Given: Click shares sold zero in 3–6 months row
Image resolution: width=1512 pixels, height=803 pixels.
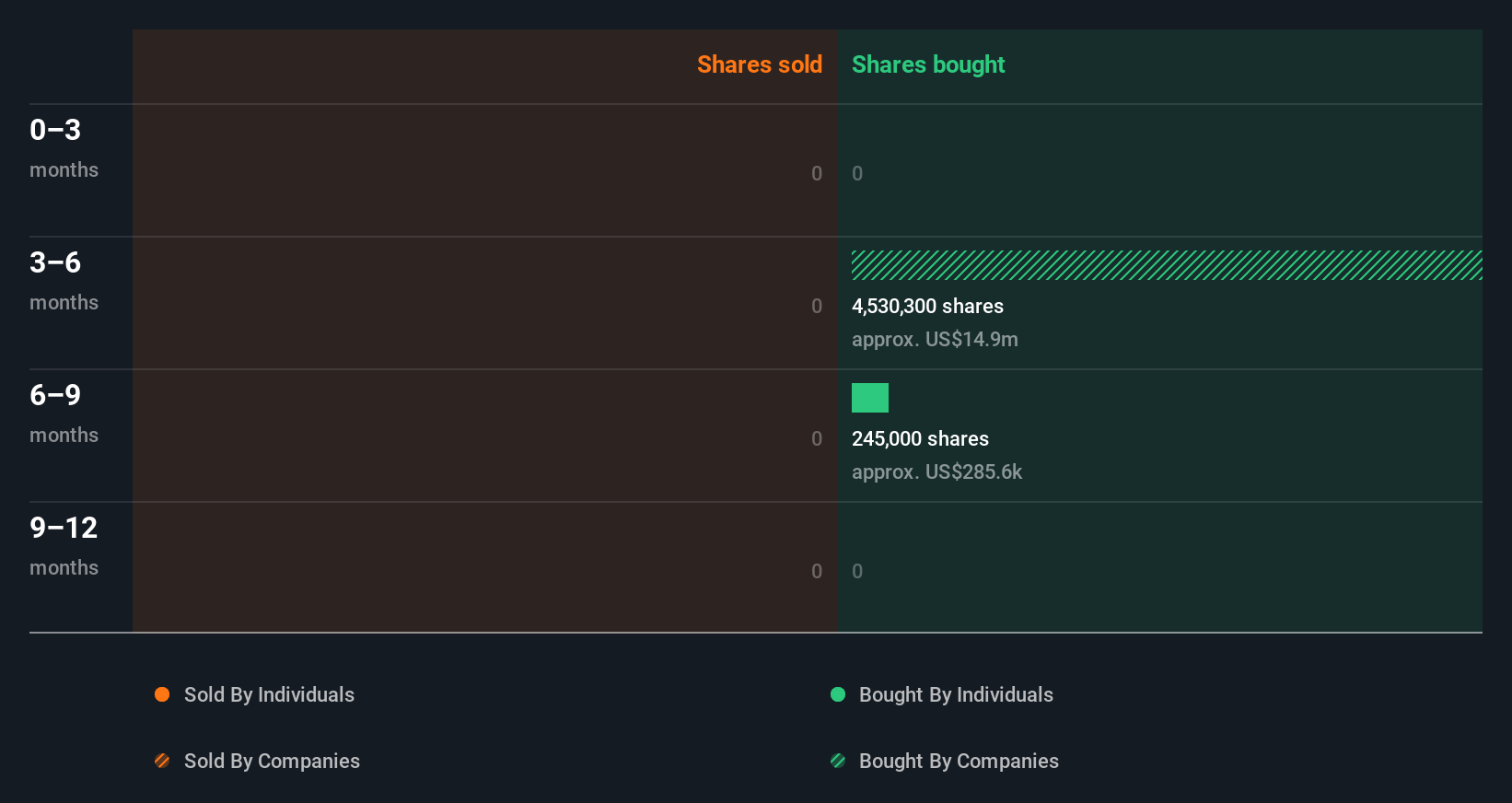Looking at the screenshot, I should pos(817,306).
